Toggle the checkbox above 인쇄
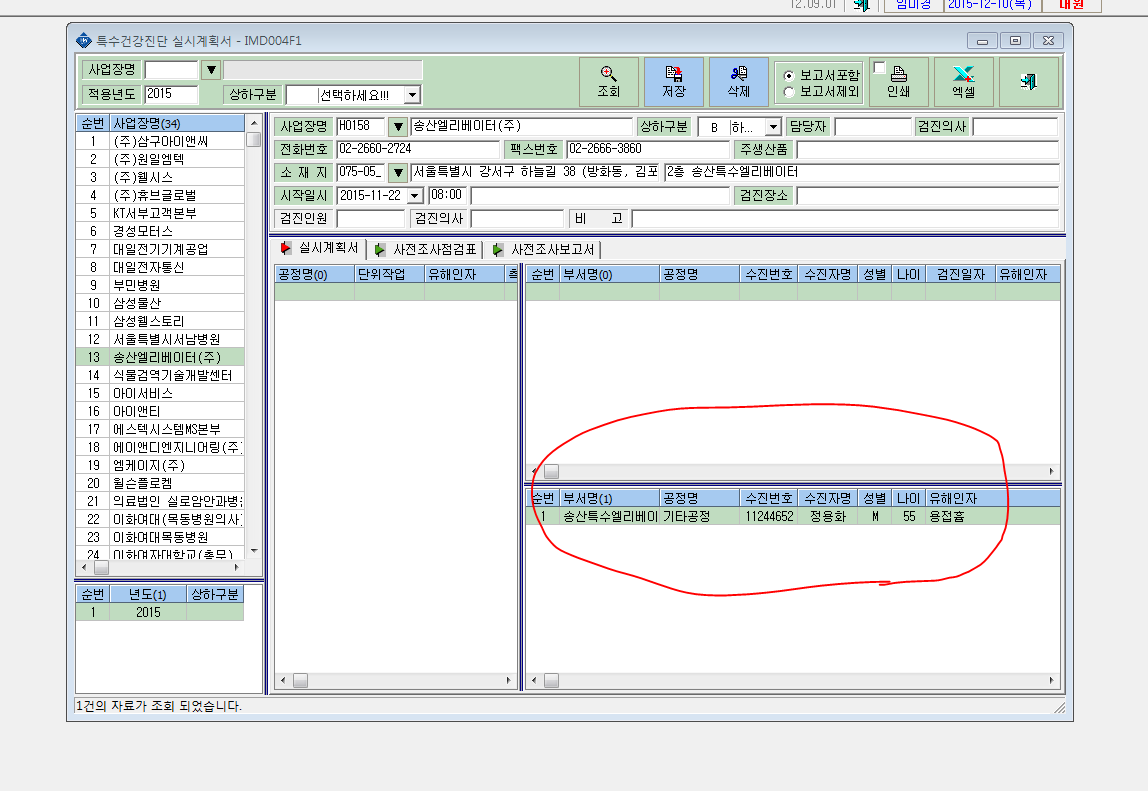The image size is (1148, 791). [x=880, y=68]
